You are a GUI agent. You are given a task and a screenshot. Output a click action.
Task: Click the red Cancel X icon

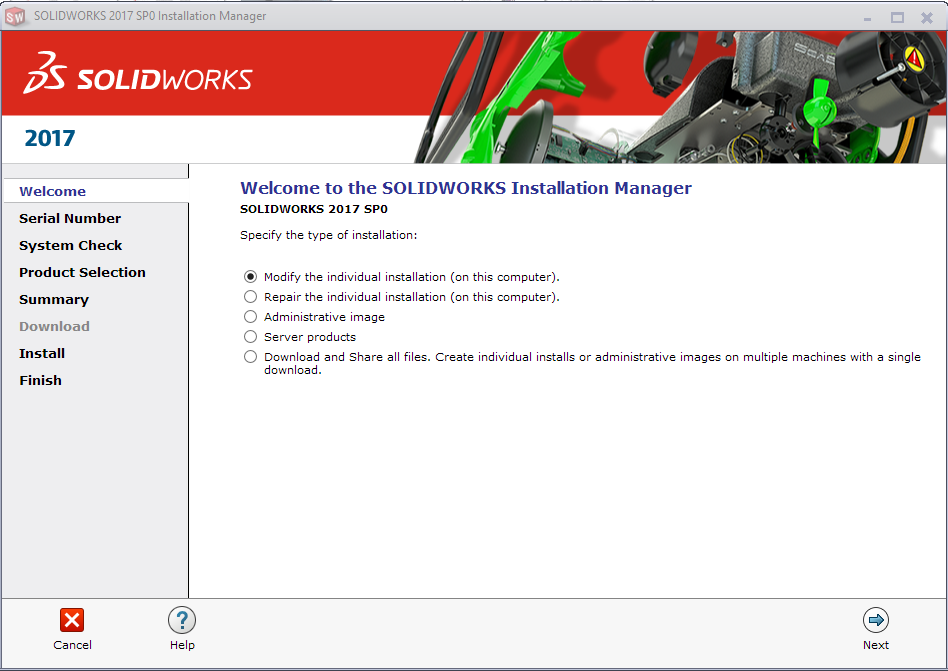[x=72, y=620]
